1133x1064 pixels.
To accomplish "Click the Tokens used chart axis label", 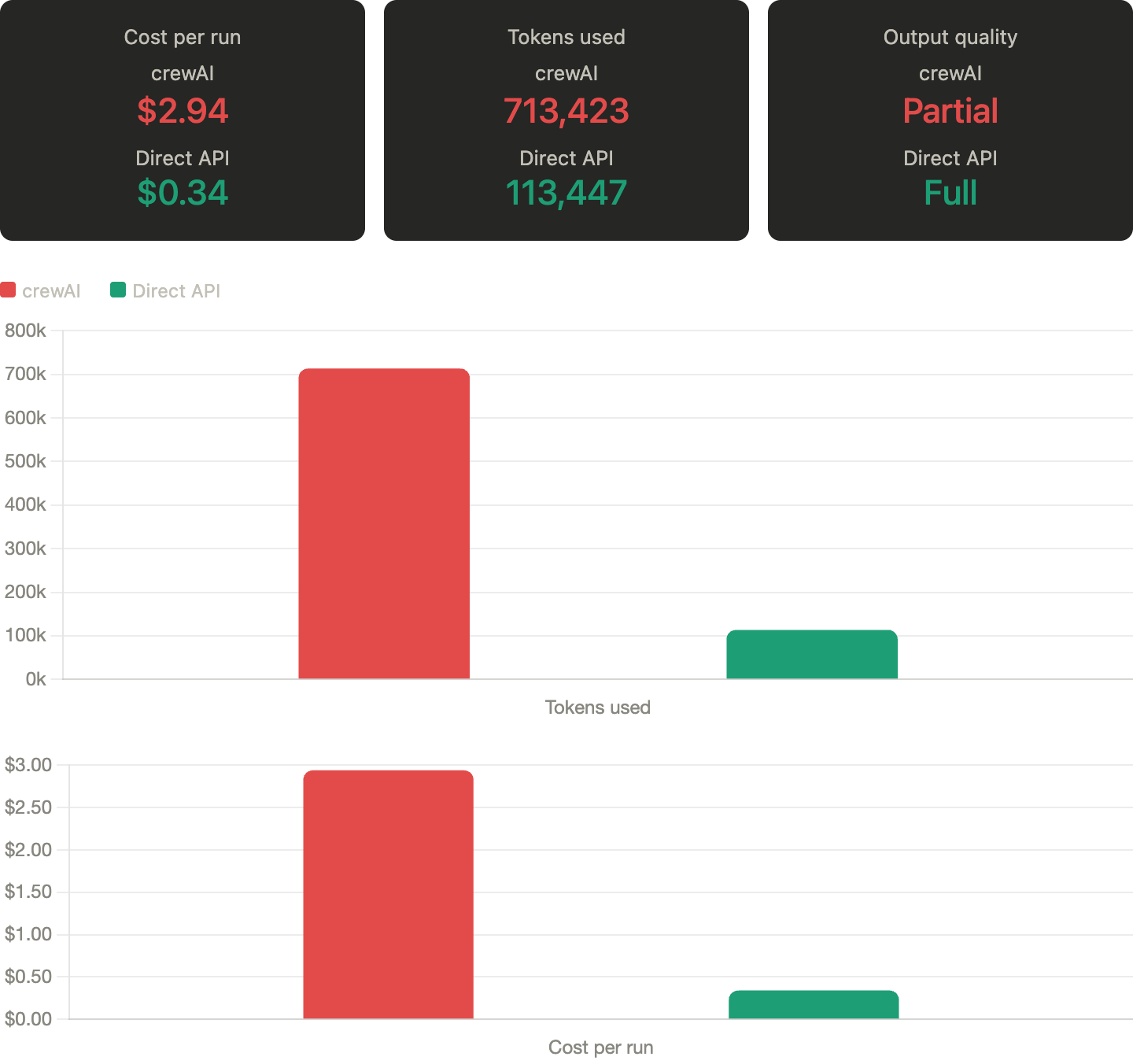I will [x=598, y=707].
